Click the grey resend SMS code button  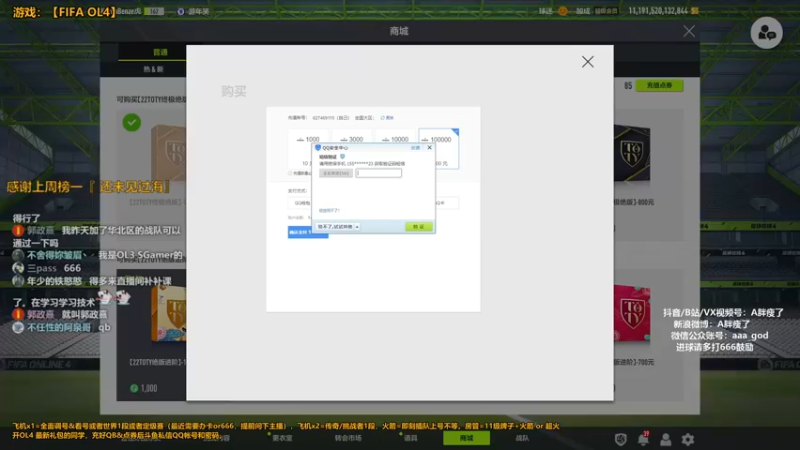click(x=336, y=173)
